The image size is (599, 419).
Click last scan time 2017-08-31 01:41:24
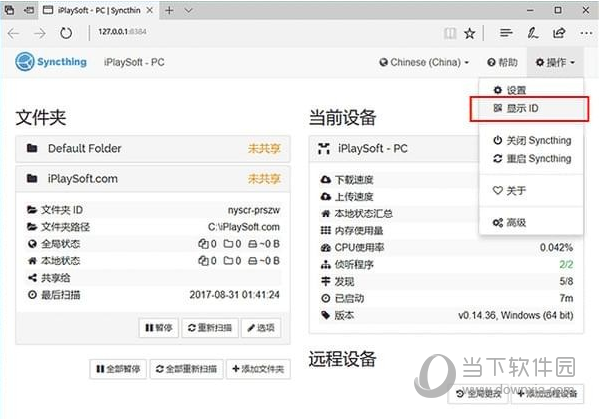(x=235, y=295)
